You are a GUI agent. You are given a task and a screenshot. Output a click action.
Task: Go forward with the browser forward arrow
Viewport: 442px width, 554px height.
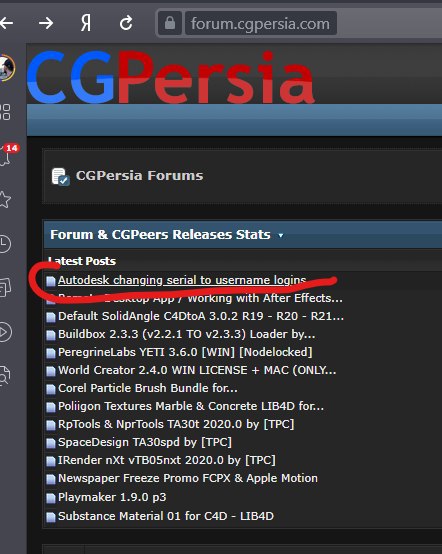coord(46,23)
